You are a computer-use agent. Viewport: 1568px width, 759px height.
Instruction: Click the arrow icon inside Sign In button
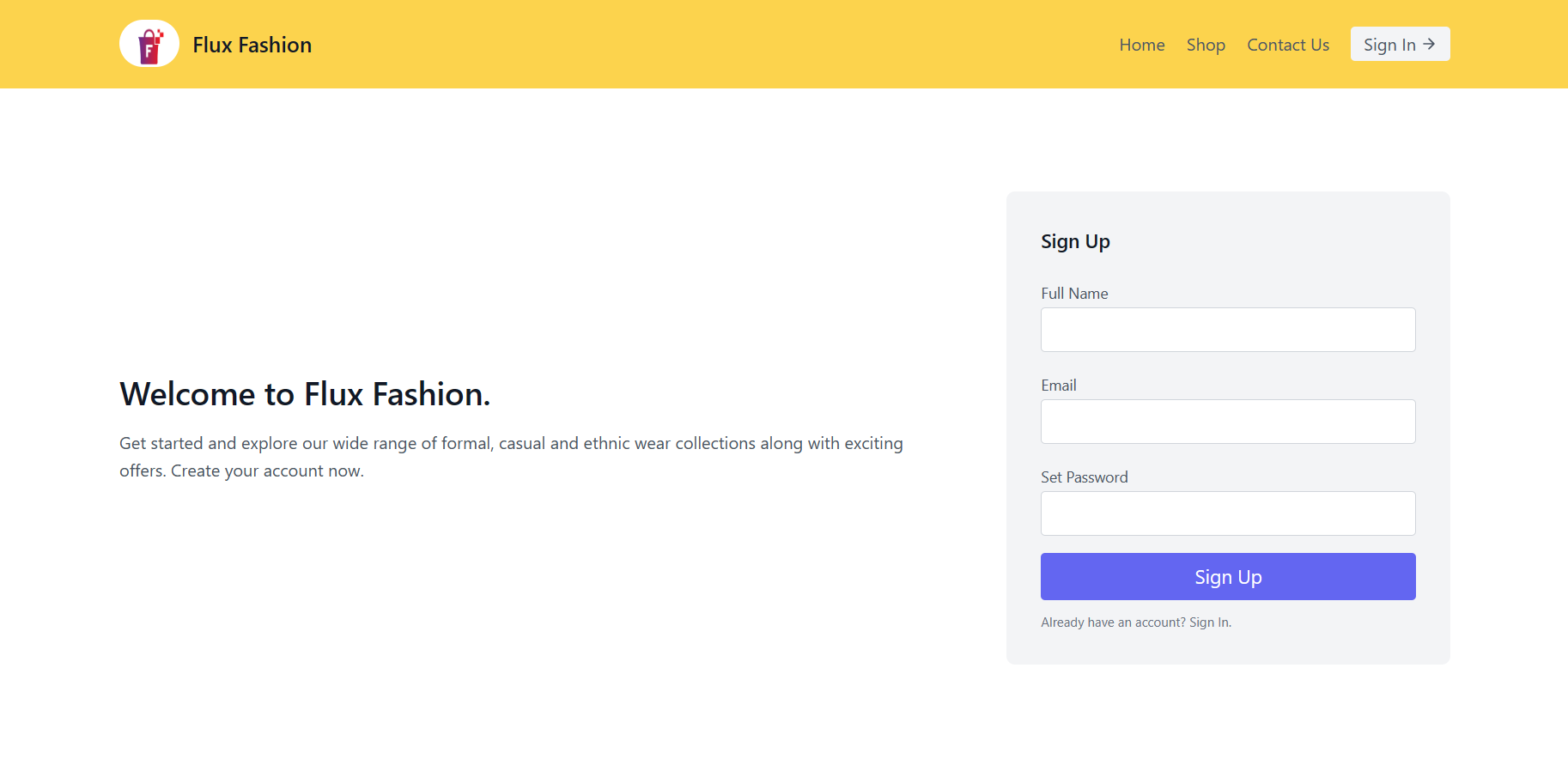[x=1428, y=43]
